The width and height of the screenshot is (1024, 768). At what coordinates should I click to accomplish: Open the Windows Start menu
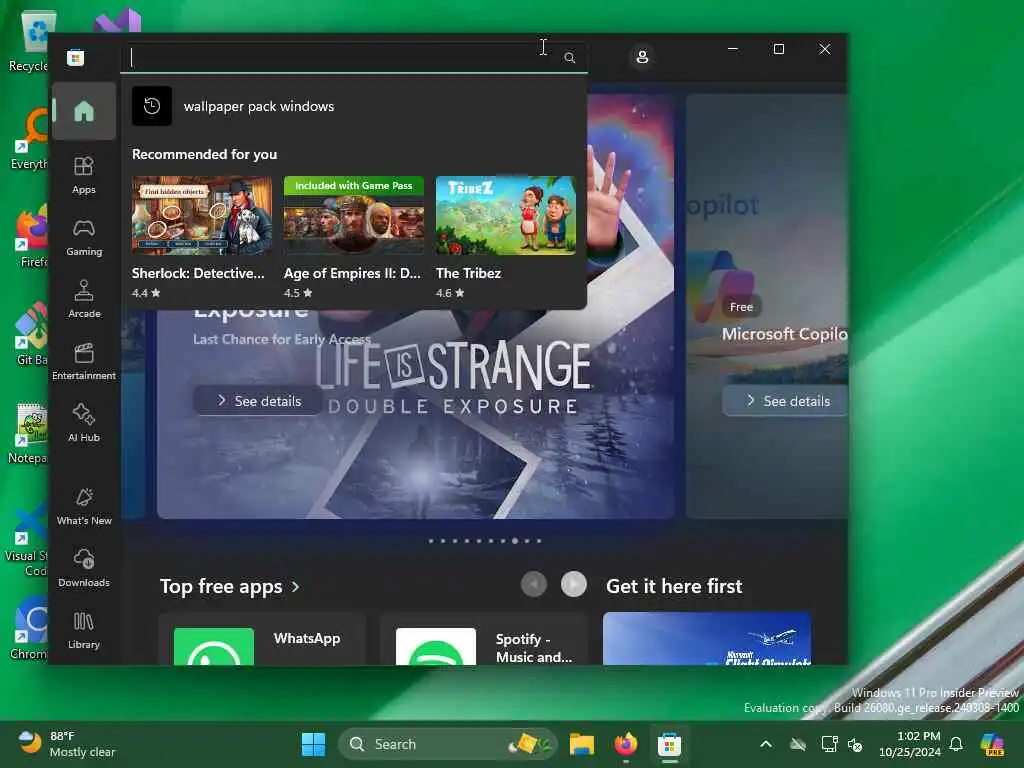coord(313,744)
